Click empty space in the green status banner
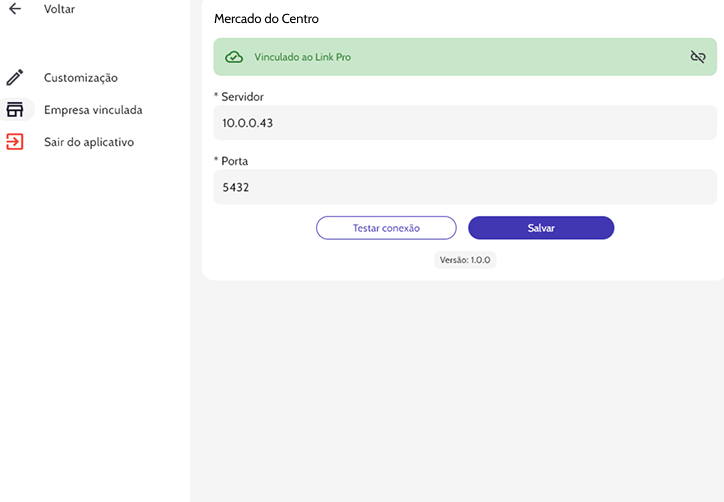Screen dimensions: 724x502 point(520,57)
